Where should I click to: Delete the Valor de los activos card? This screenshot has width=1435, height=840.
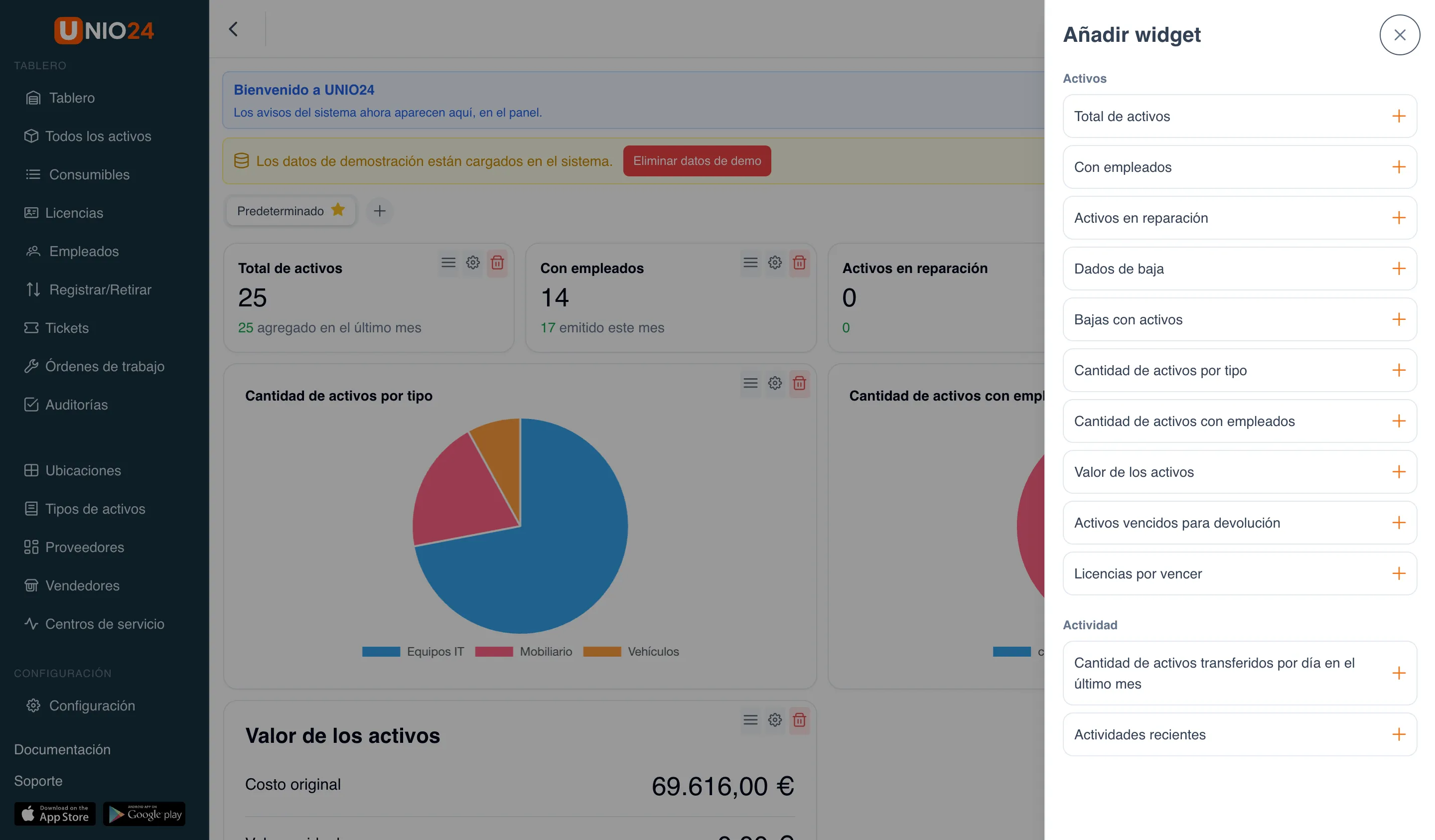(x=799, y=720)
